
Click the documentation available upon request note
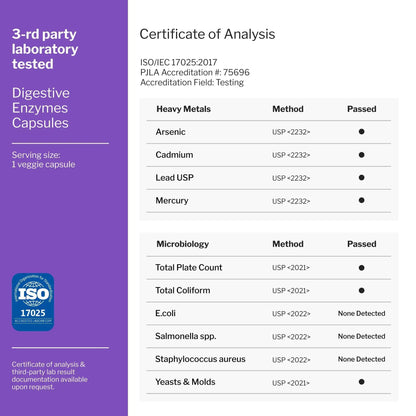pos(50,376)
